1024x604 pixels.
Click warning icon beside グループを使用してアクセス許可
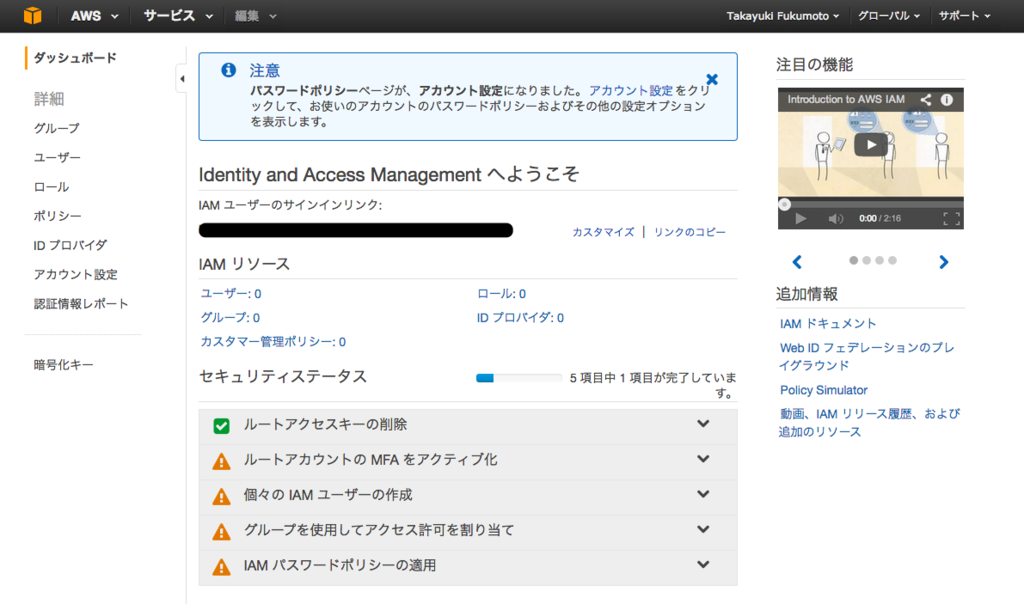pyautogui.click(x=221, y=532)
